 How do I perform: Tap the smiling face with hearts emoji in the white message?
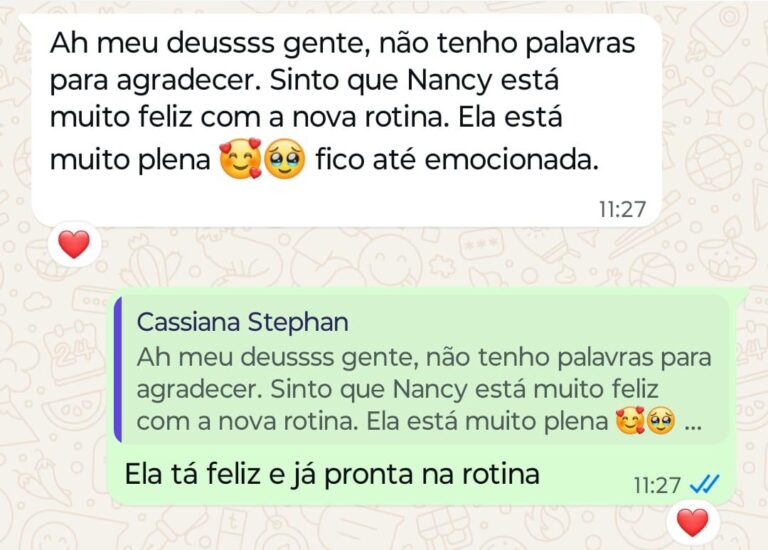(x=240, y=158)
